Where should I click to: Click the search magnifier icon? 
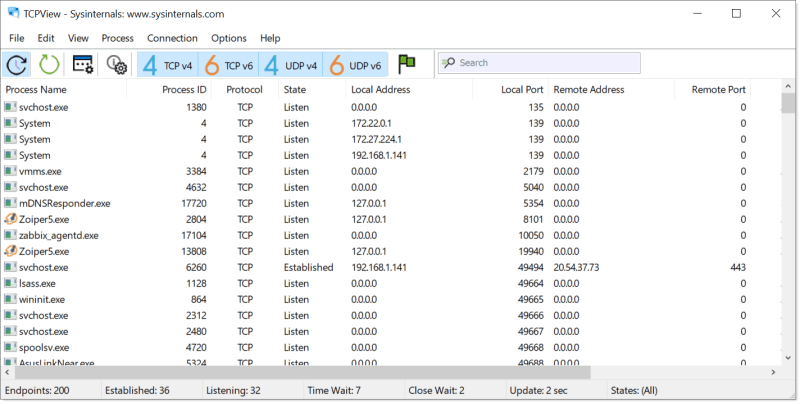click(448, 63)
